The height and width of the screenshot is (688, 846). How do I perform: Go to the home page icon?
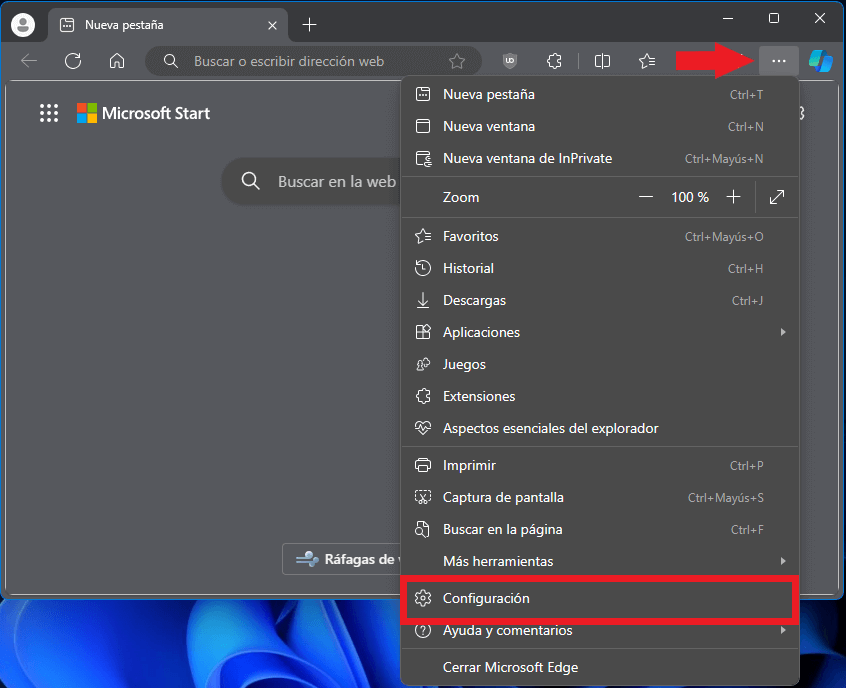pos(117,61)
